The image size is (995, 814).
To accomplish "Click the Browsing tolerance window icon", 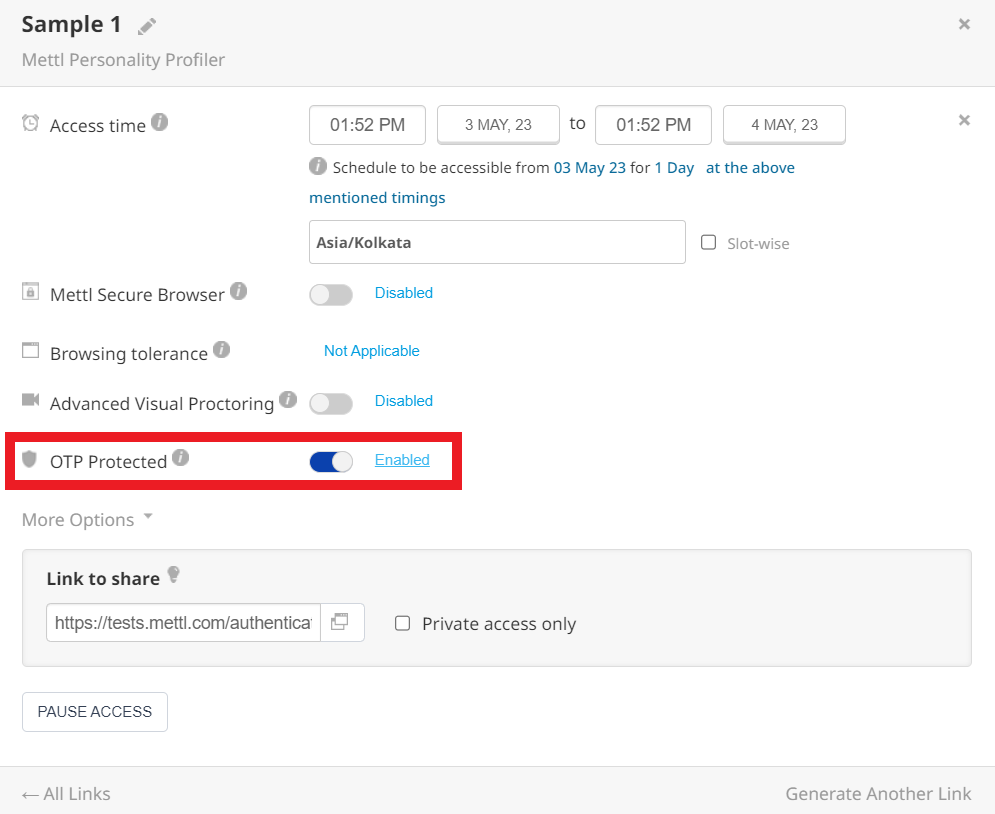I will point(30,350).
